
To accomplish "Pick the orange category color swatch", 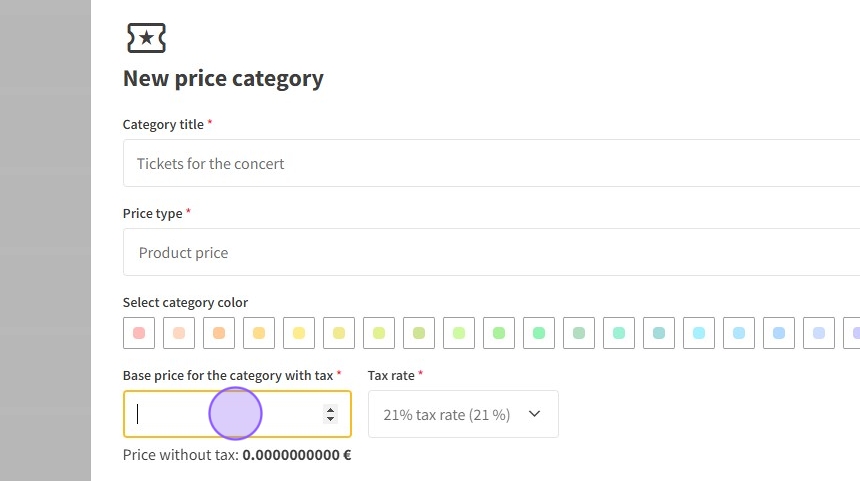I will coord(219,333).
